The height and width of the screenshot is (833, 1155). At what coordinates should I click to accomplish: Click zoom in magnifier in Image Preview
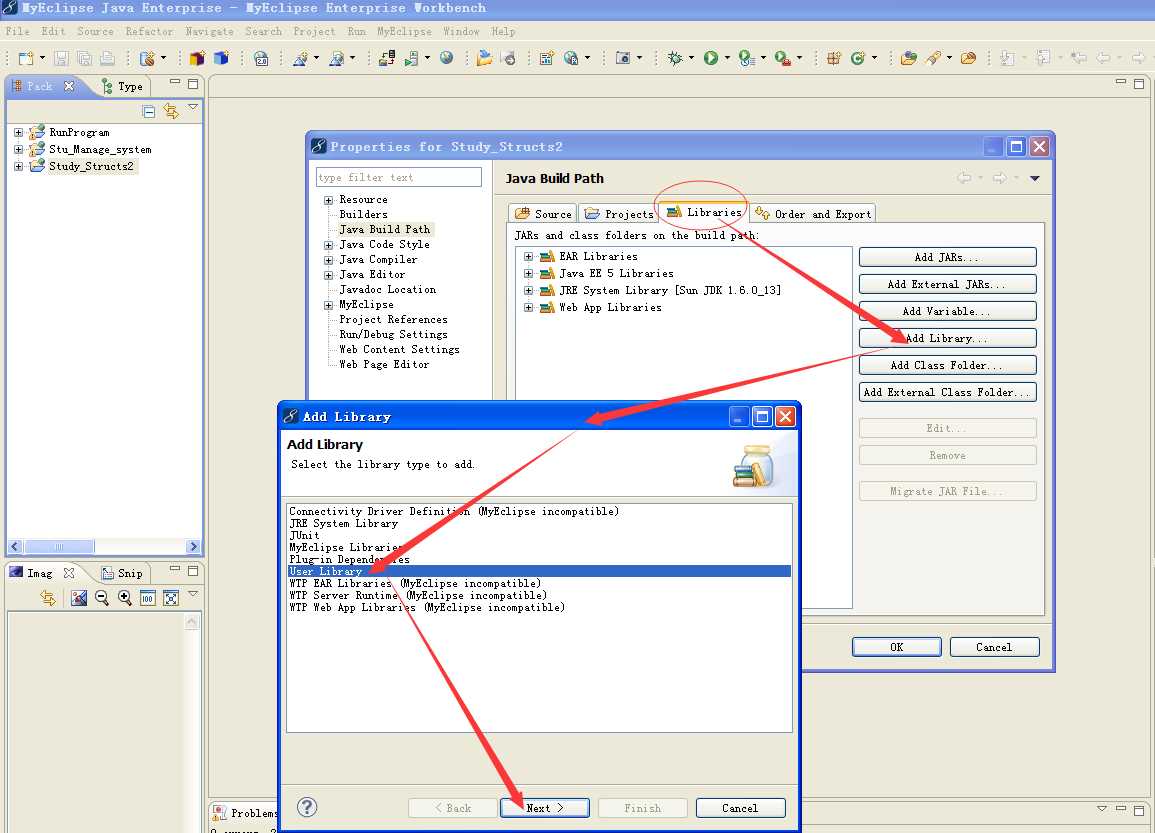[124, 598]
